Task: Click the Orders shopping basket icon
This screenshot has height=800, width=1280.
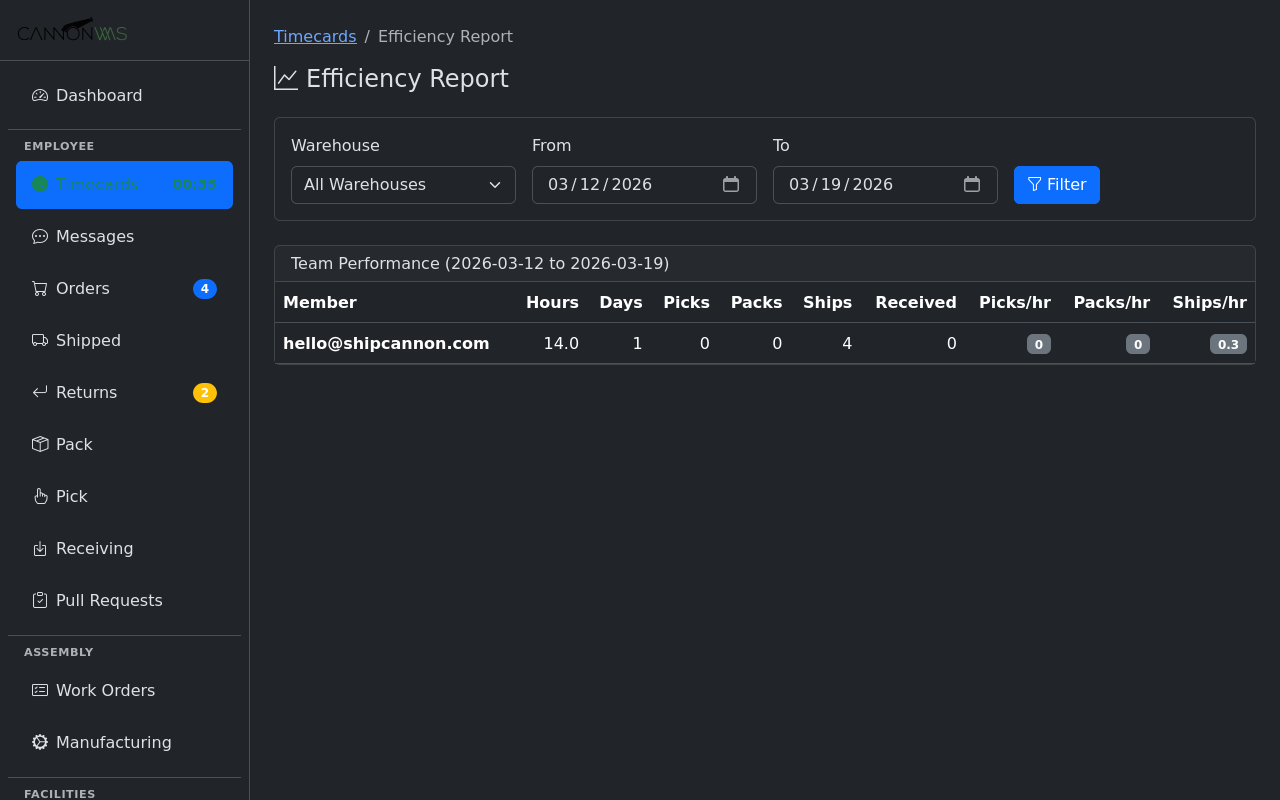Action: tap(39, 288)
